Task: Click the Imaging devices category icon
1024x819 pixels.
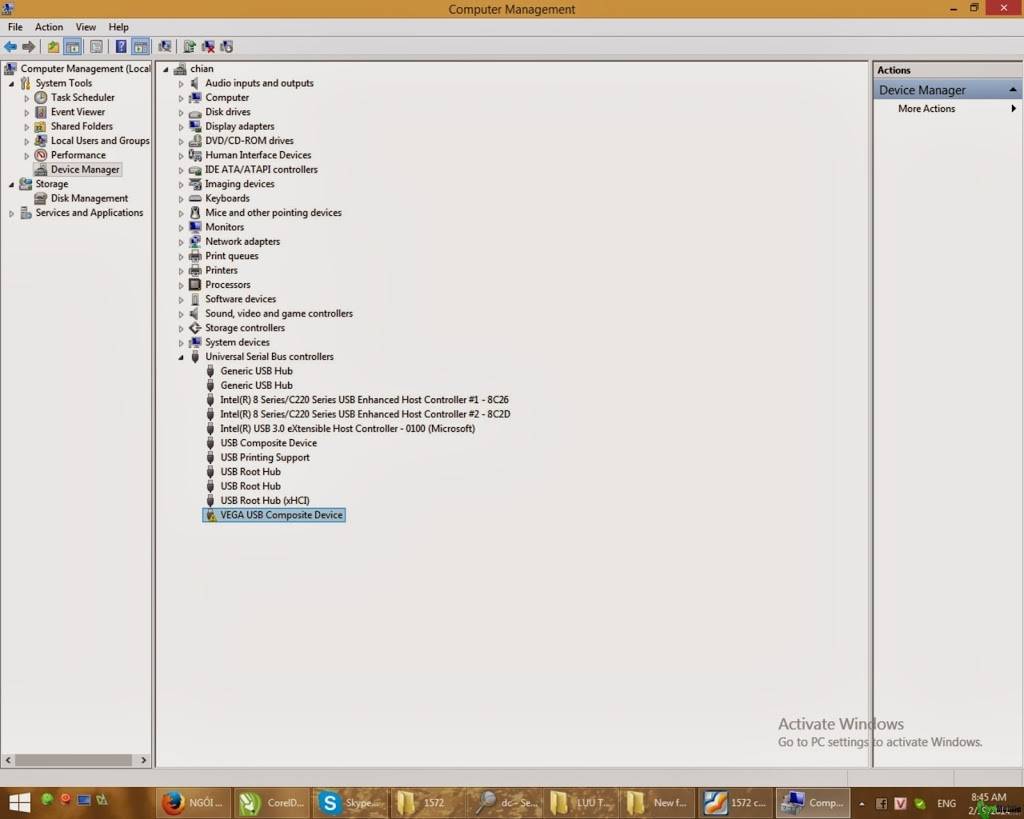Action: (x=195, y=184)
